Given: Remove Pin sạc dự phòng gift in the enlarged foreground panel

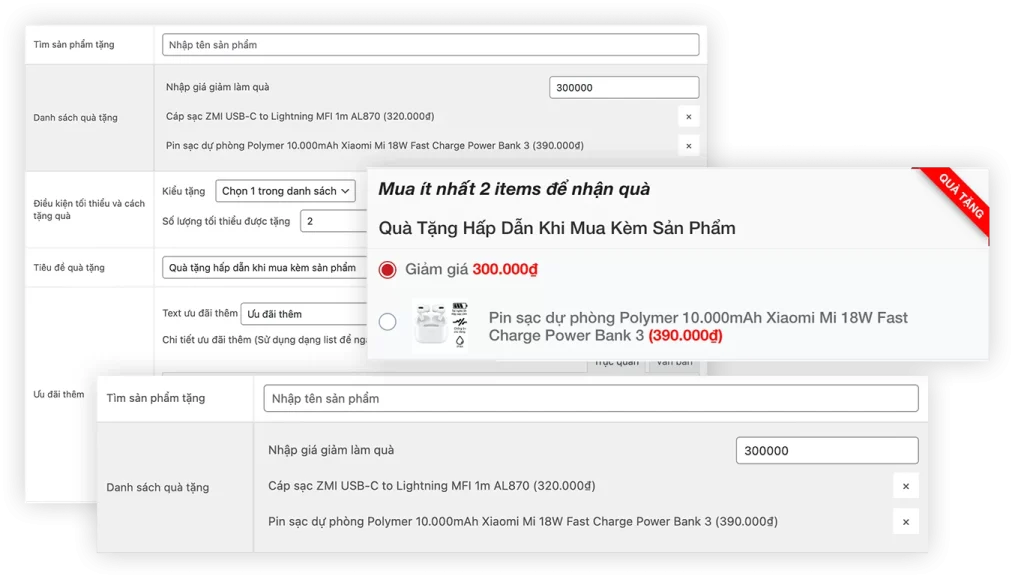Looking at the screenshot, I should point(905,522).
